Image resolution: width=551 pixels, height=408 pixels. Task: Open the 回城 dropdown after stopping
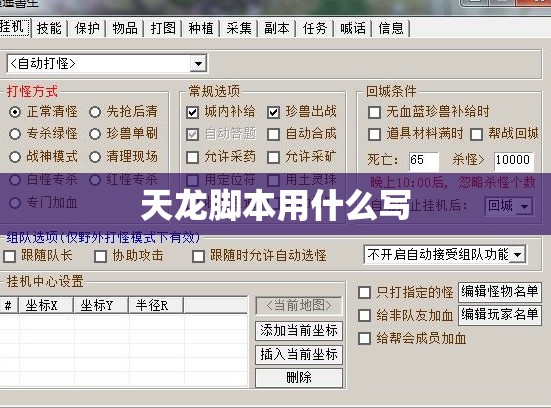524,206
